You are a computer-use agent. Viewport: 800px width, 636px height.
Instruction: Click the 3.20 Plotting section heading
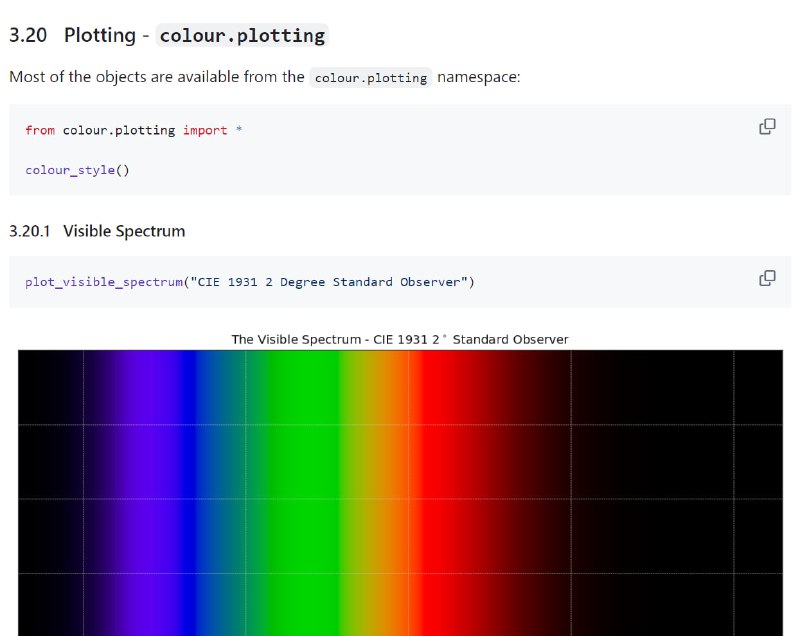[168, 35]
